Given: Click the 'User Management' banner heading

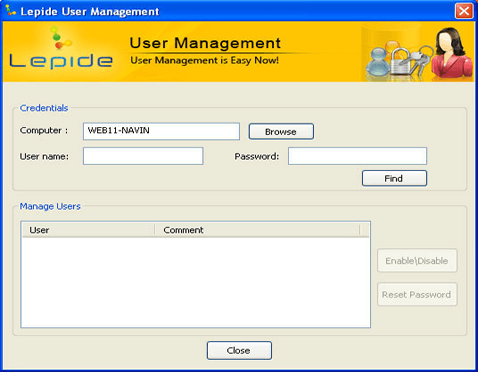Looking at the screenshot, I should [205, 43].
